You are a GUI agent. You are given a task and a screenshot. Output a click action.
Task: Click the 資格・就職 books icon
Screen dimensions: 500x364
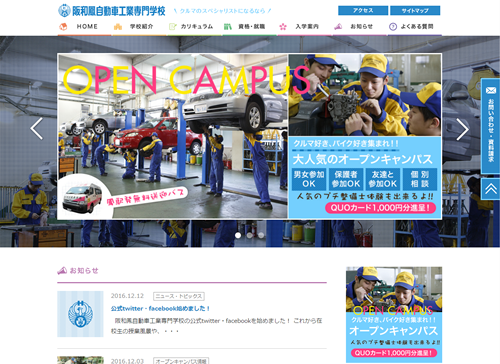228,27
